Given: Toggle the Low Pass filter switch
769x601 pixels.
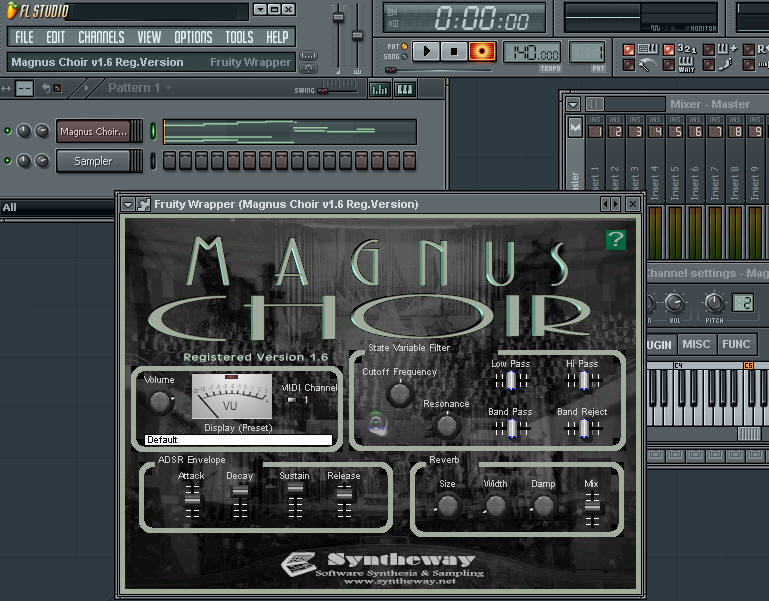Looking at the screenshot, I should pyautogui.click(x=511, y=380).
